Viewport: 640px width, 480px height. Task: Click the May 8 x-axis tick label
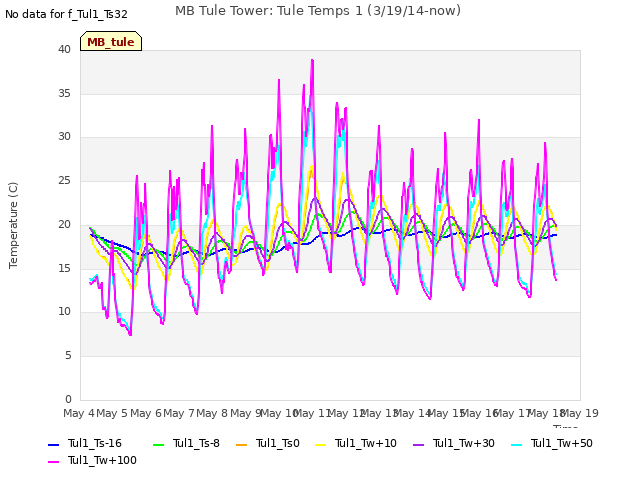(212, 413)
